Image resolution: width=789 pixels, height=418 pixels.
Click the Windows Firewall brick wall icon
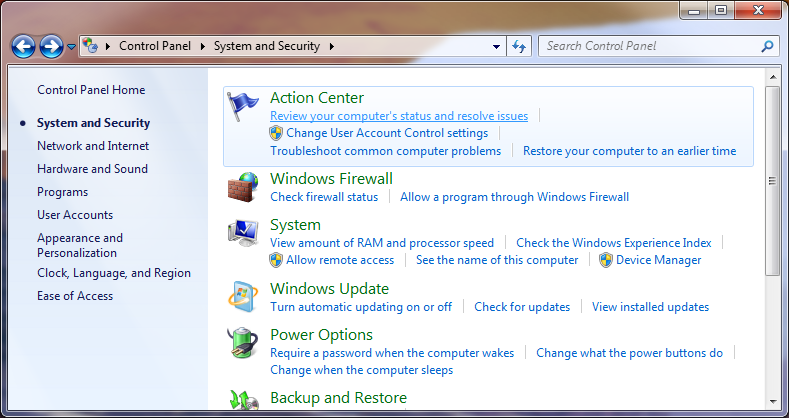coord(243,187)
